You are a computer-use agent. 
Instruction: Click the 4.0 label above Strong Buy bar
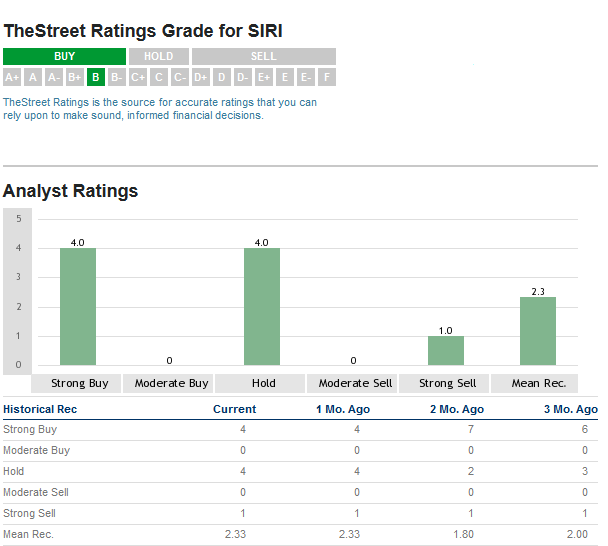pos(78,243)
